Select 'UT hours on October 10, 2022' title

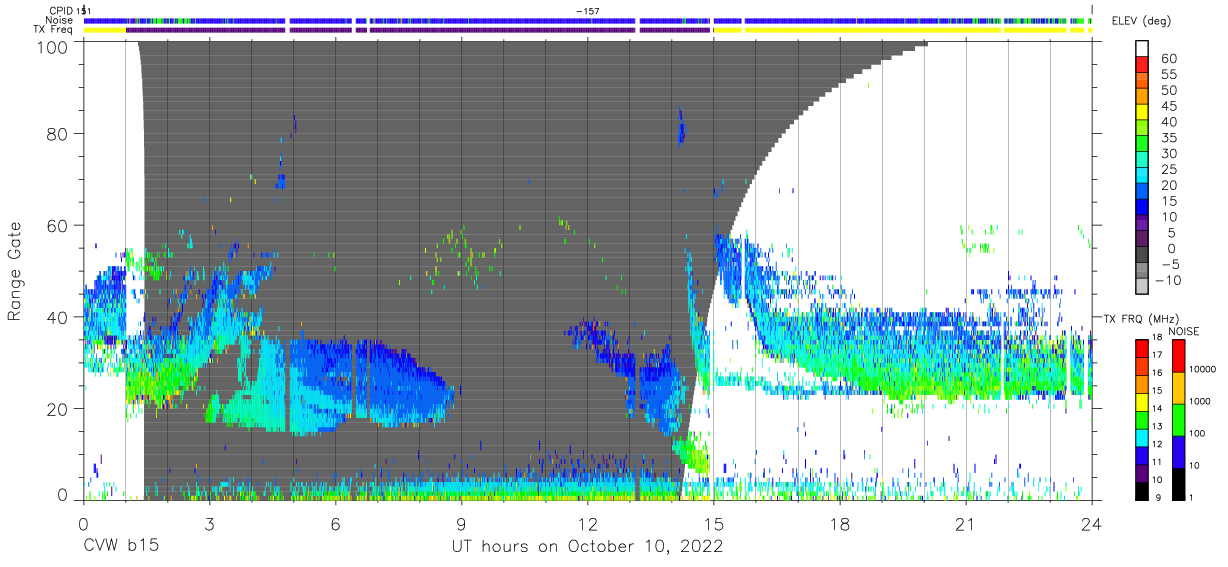tap(586, 547)
